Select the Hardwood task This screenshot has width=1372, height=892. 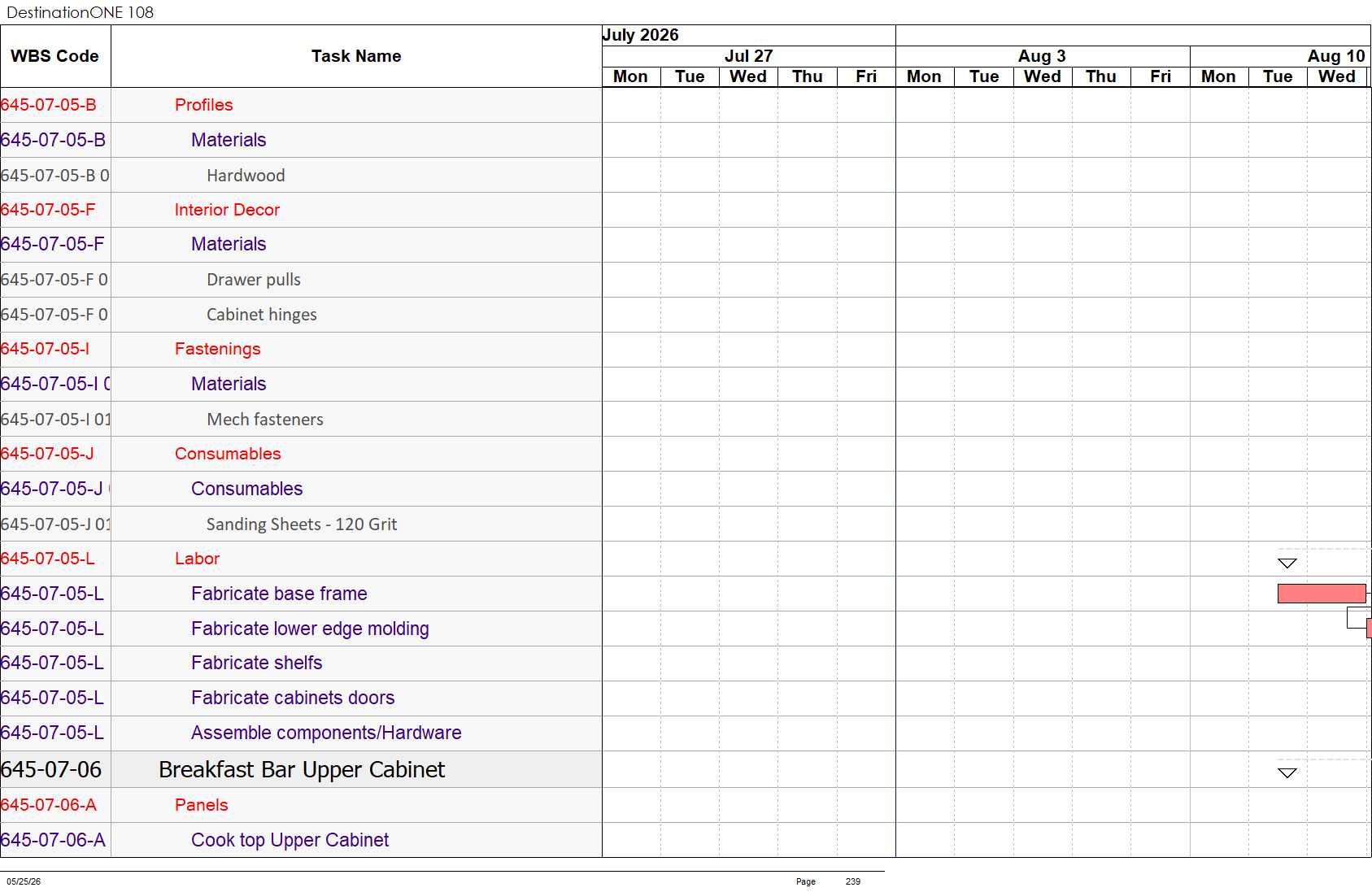(x=246, y=176)
